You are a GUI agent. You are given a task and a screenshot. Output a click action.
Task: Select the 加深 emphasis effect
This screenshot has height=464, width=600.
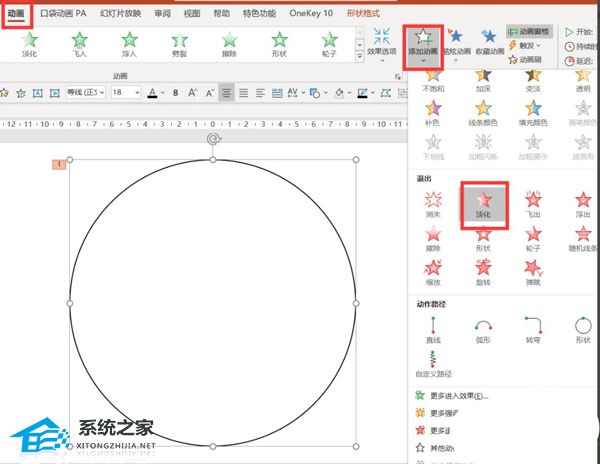click(483, 81)
